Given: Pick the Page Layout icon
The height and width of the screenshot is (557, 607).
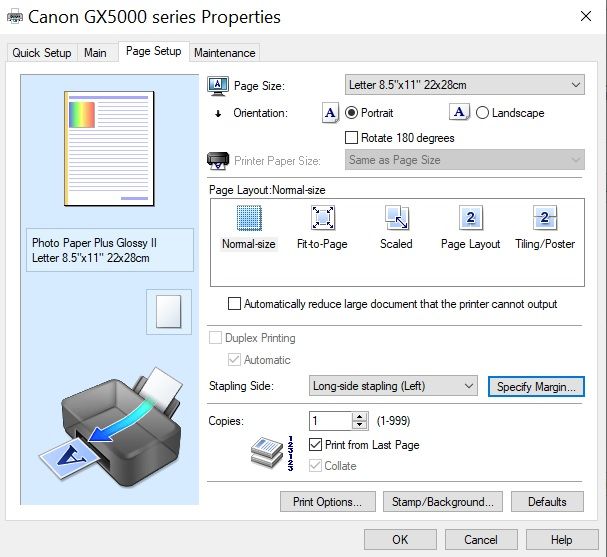Looking at the screenshot, I should [470, 218].
